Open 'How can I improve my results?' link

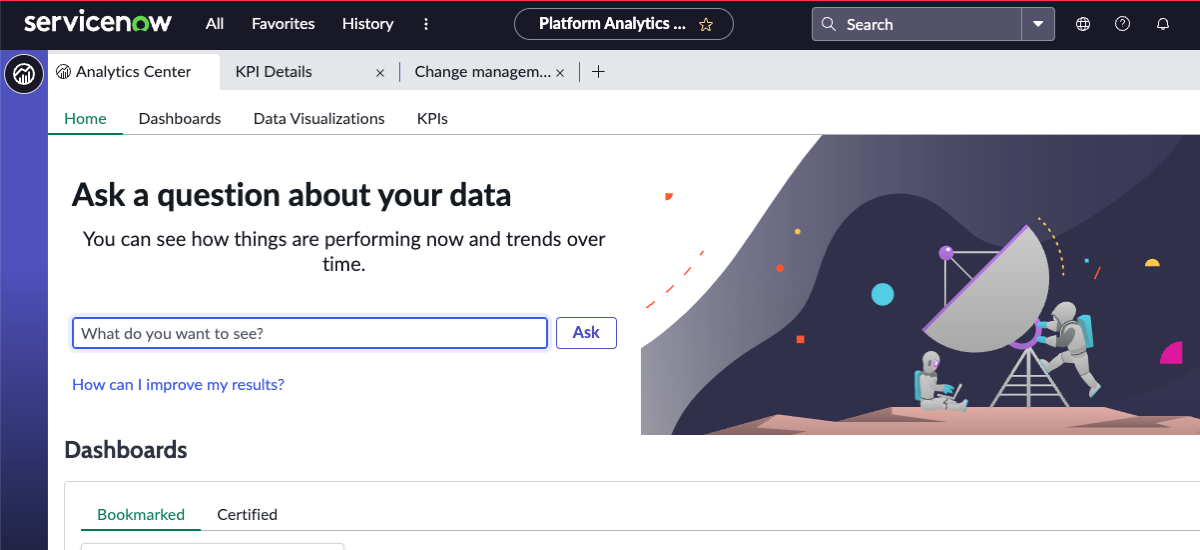pos(178,385)
